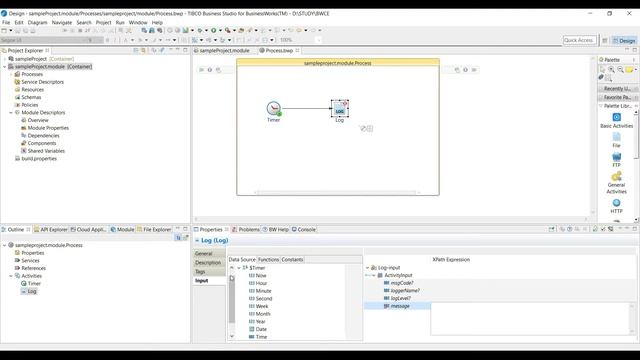This screenshot has height=360, width=640.
Task: Expand the Processes folder
Action: pos(11,74)
